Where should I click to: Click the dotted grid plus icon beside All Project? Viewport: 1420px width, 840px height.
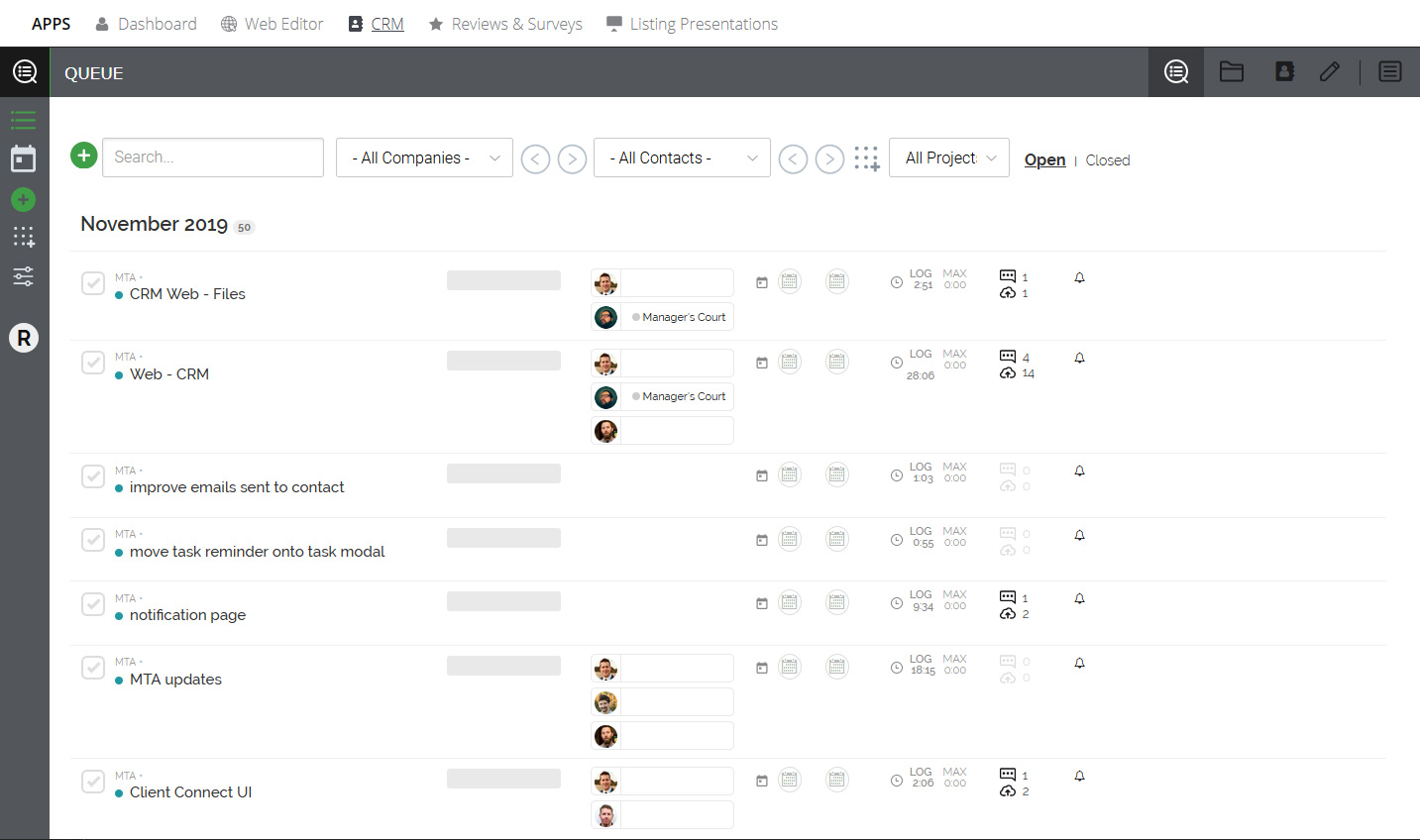point(867,158)
